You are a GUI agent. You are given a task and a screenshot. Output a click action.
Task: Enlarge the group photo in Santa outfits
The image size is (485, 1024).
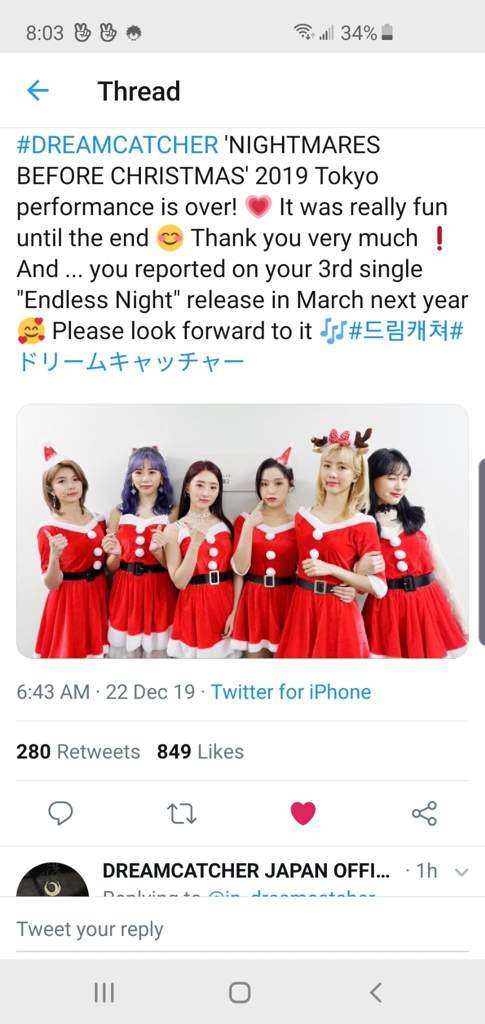click(242, 531)
